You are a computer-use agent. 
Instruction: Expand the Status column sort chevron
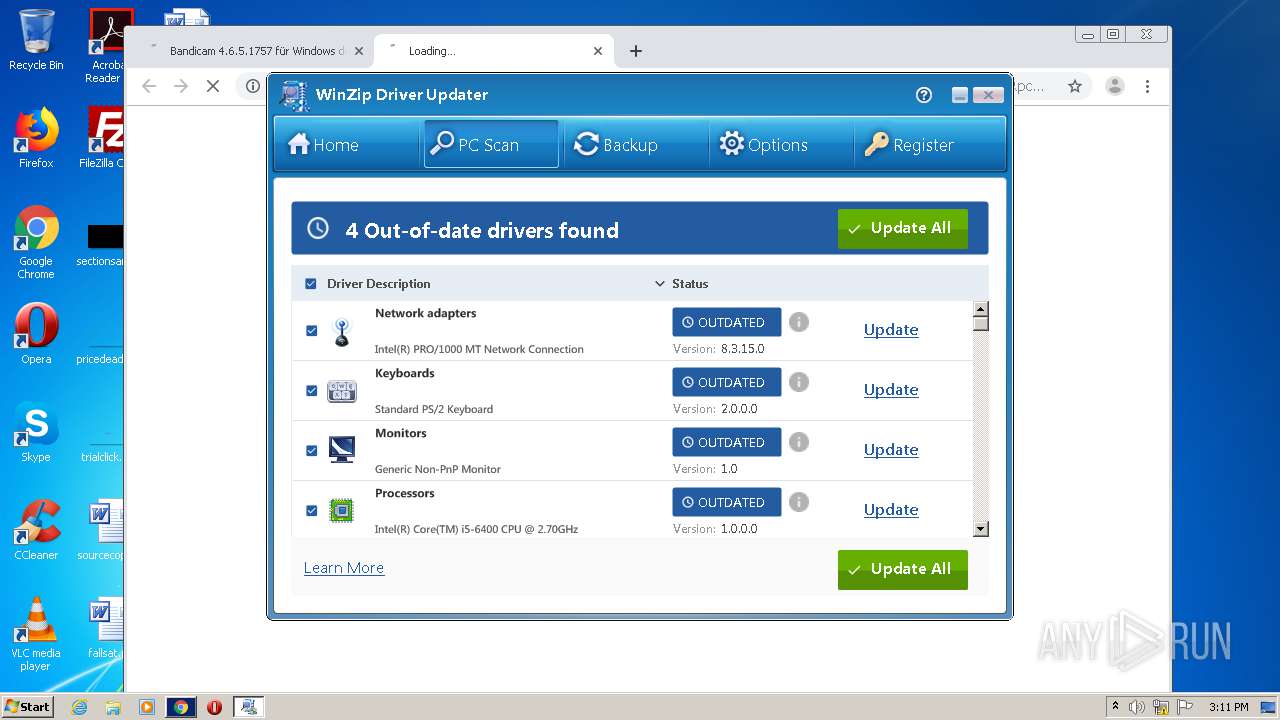tap(660, 284)
